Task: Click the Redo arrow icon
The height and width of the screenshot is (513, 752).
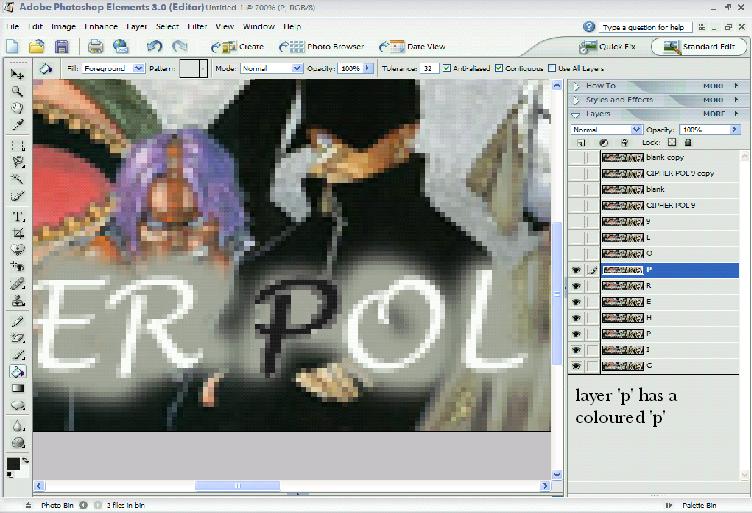Action: pos(180,47)
